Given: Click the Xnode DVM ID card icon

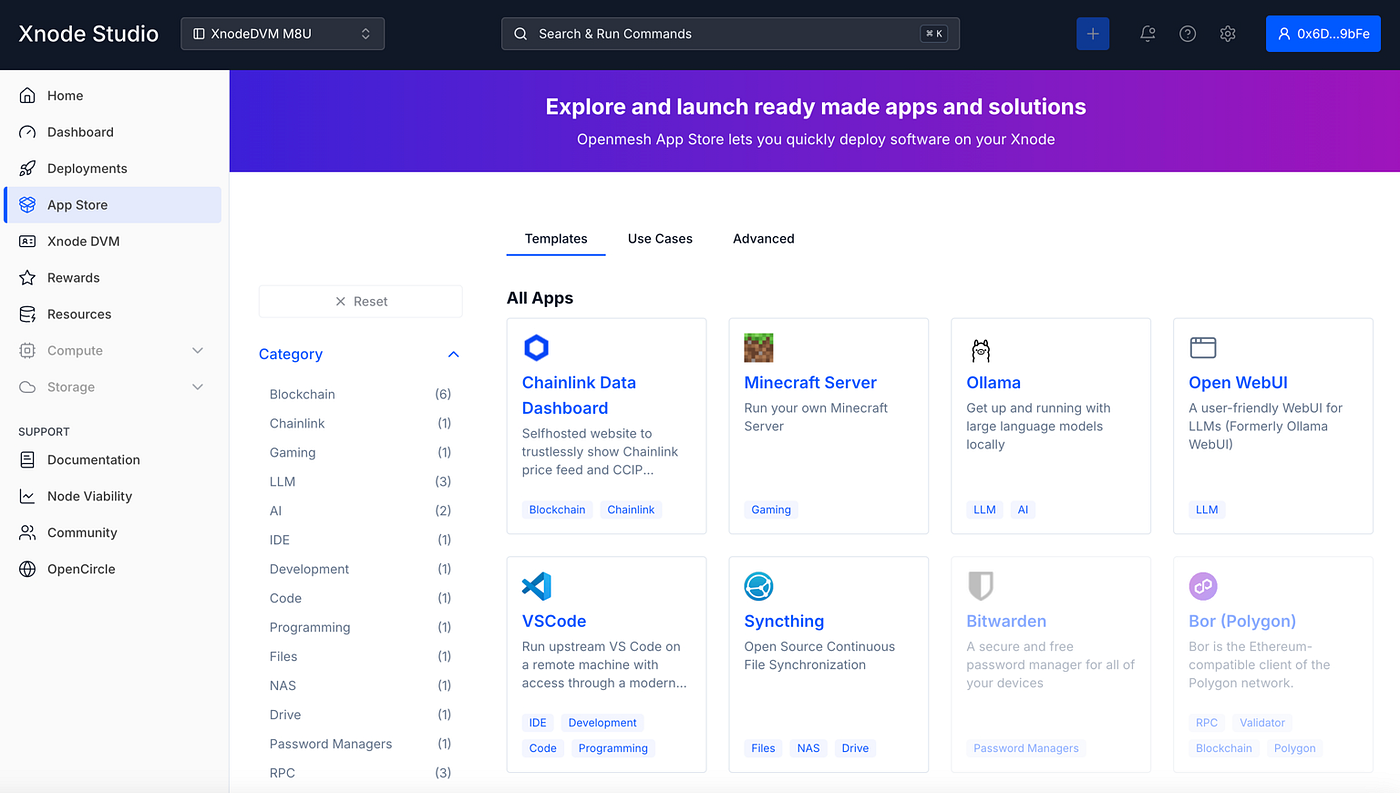Looking at the screenshot, I should [28, 241].
